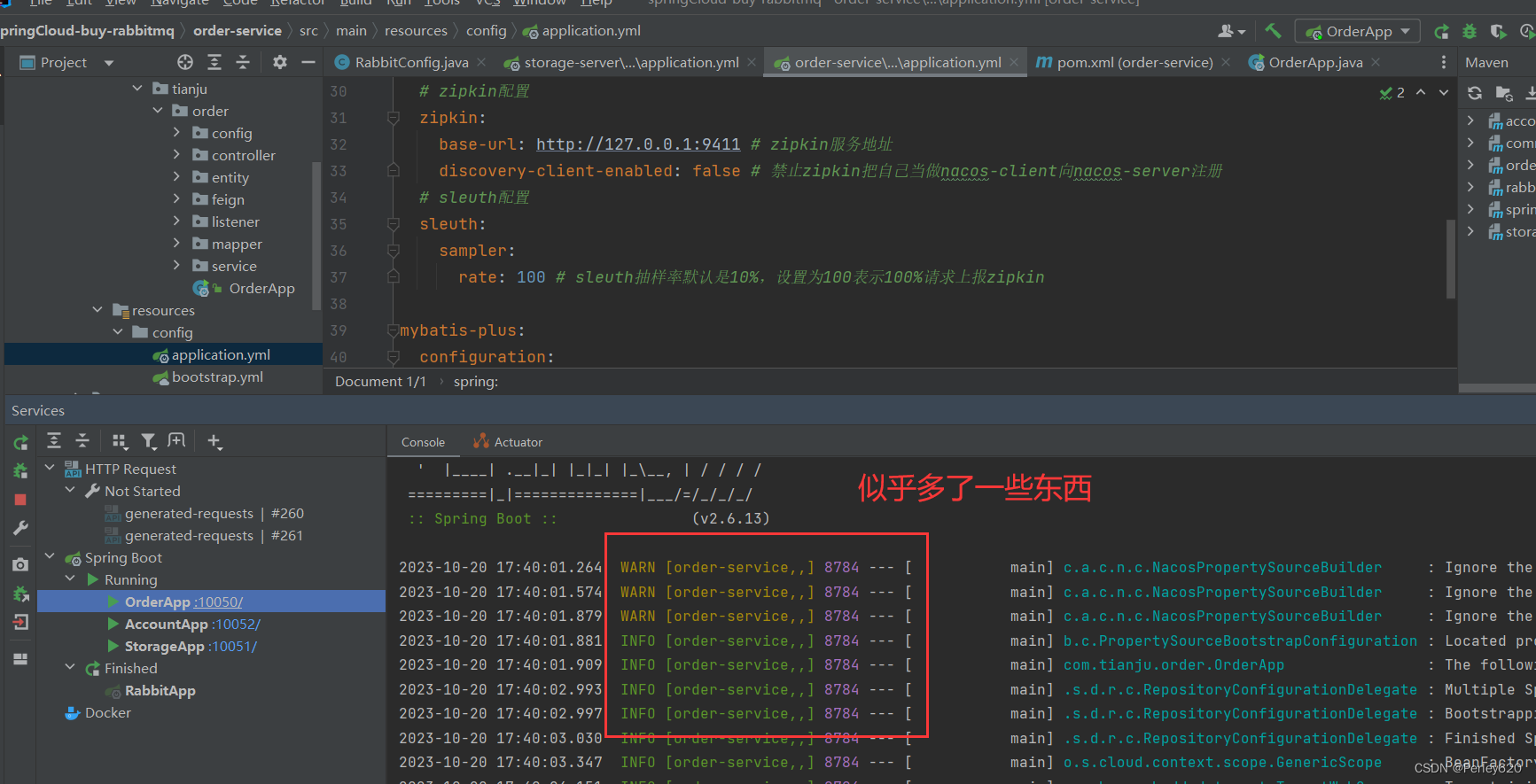Close the RabbitConfig.java tab
This screenshot has height=784, width=1536.
[481, 62]
